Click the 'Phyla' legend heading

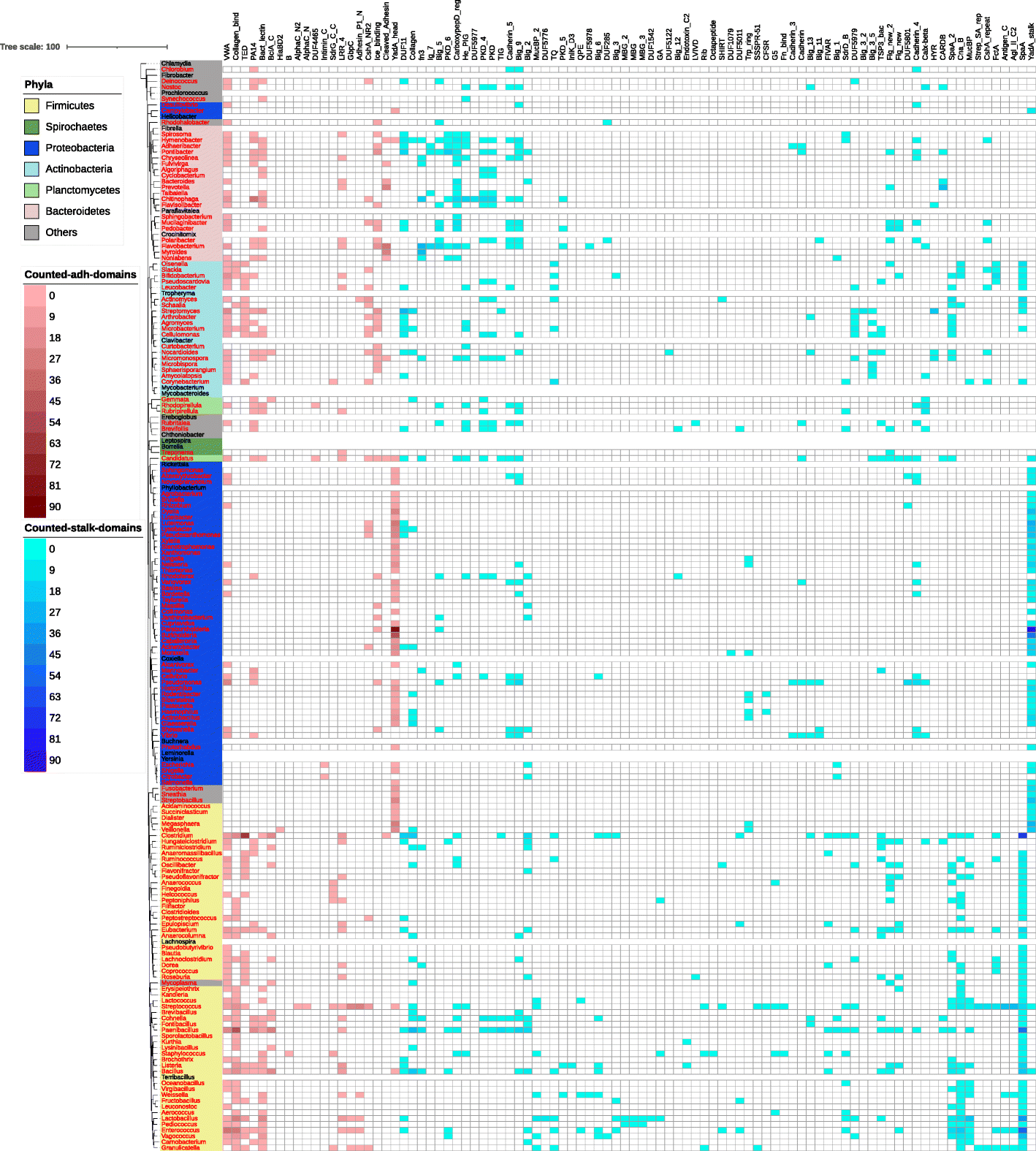(39, 85)
